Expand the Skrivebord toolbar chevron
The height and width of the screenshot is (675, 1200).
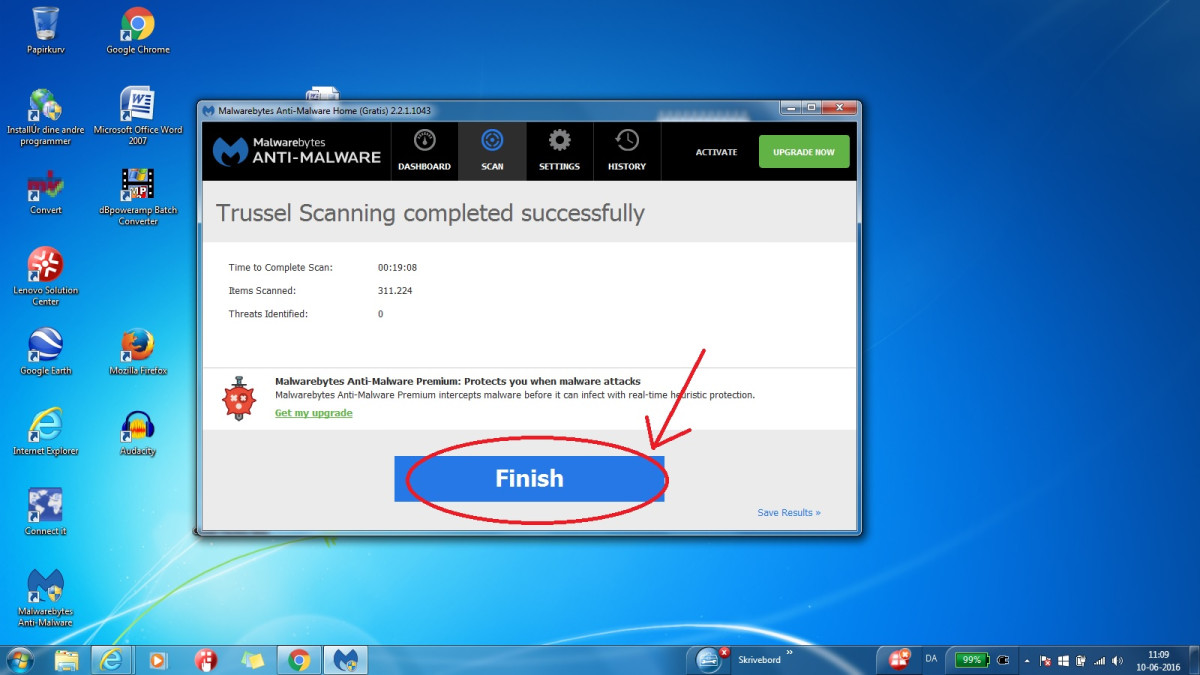[x=791, y=654]
